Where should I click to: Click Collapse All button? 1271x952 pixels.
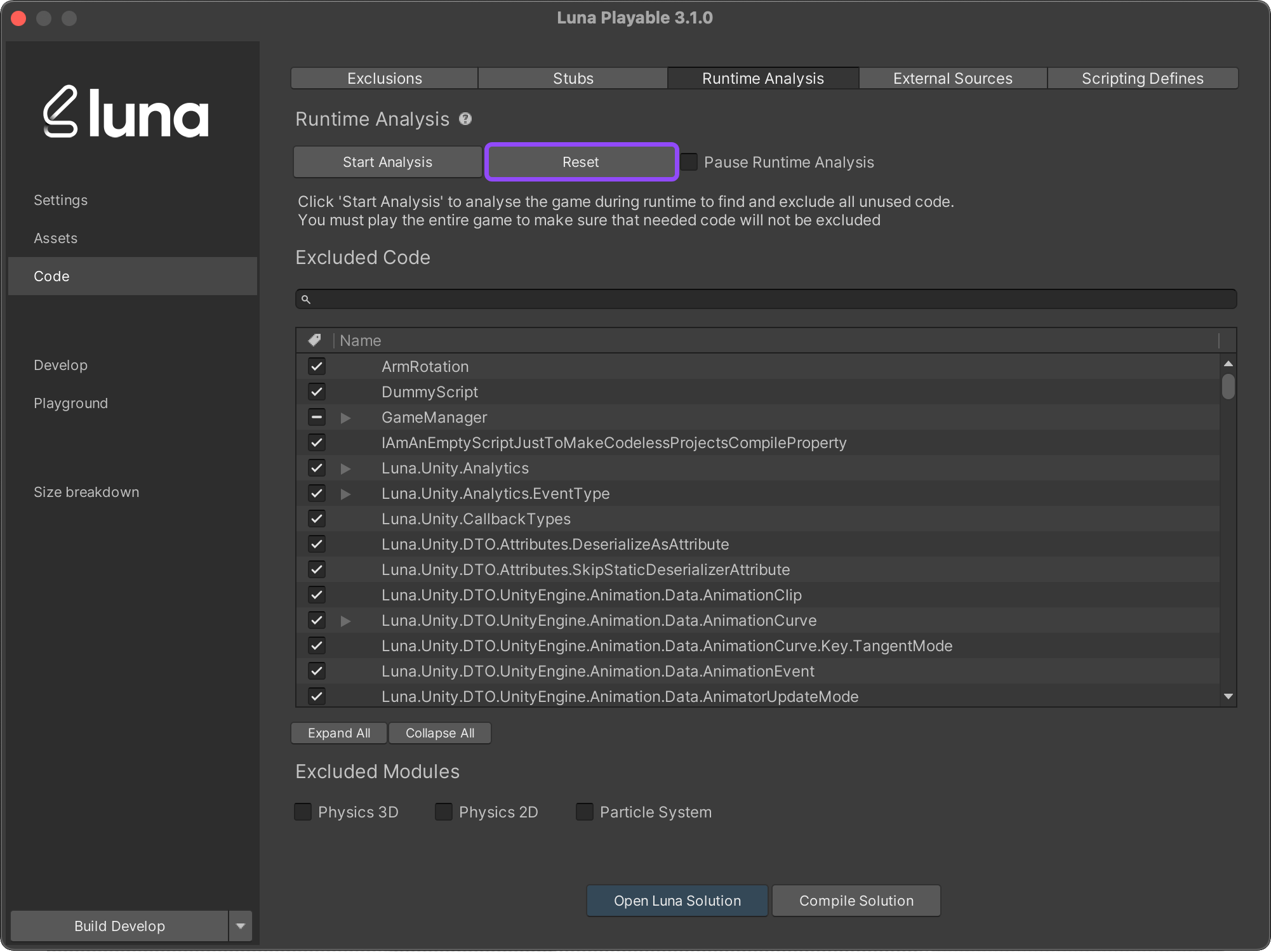coord(440,733)
